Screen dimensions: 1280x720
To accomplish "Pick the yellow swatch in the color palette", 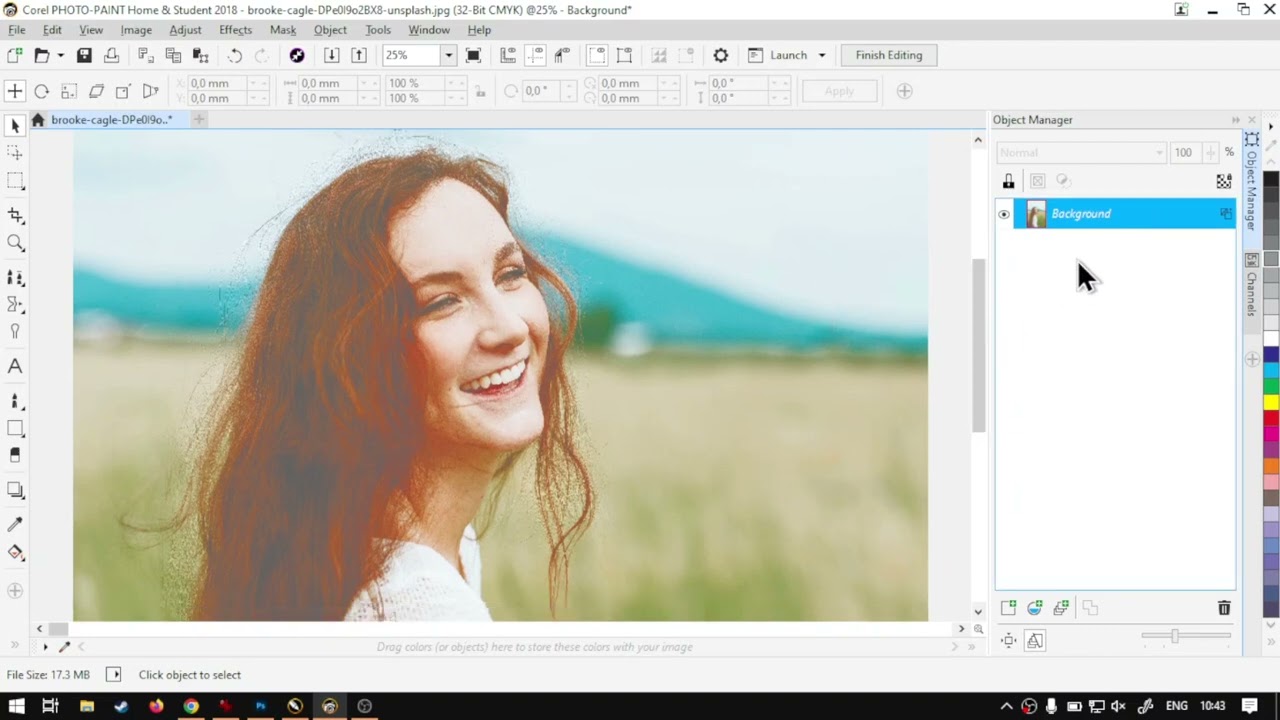I will 1271,402.
